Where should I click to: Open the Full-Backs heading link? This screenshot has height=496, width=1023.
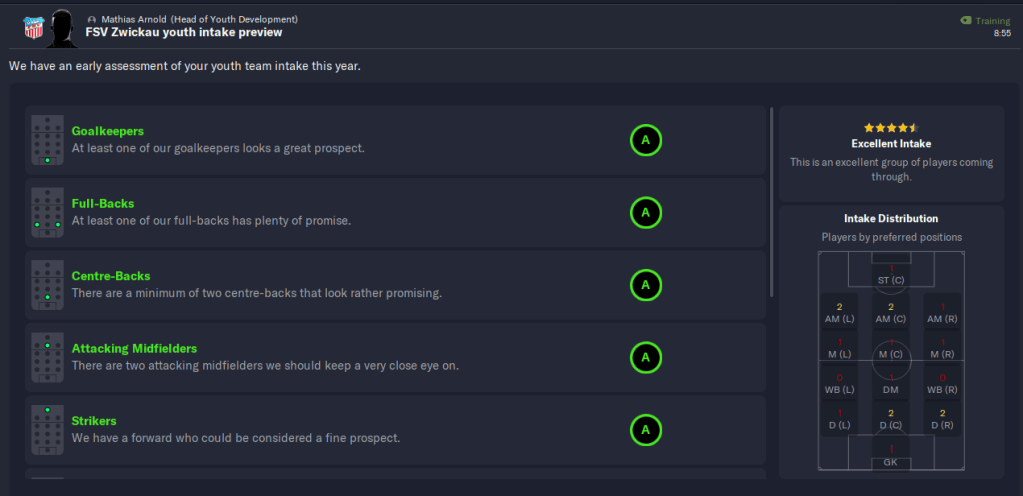pos(103,203)
